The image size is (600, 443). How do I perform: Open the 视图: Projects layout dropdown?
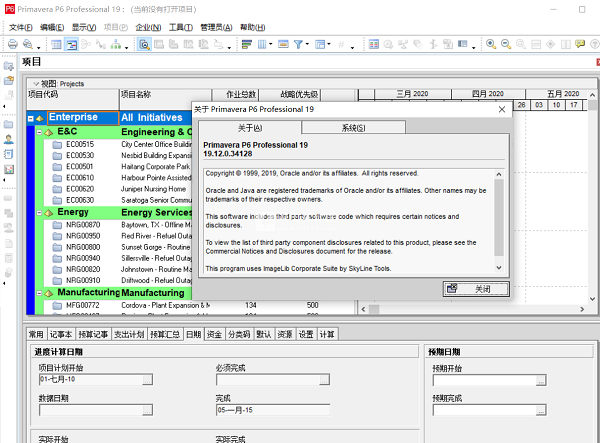pyautogui.click(x=37, y=84)
